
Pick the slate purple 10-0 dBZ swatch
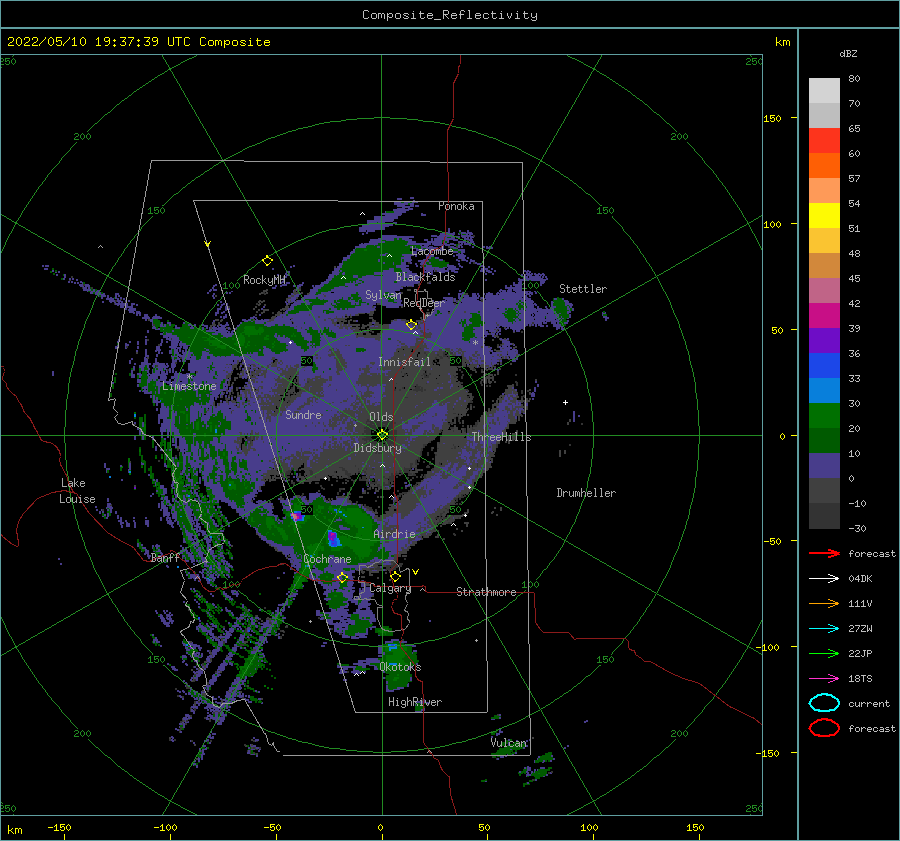pyautogui.click(x=824, y=465)
